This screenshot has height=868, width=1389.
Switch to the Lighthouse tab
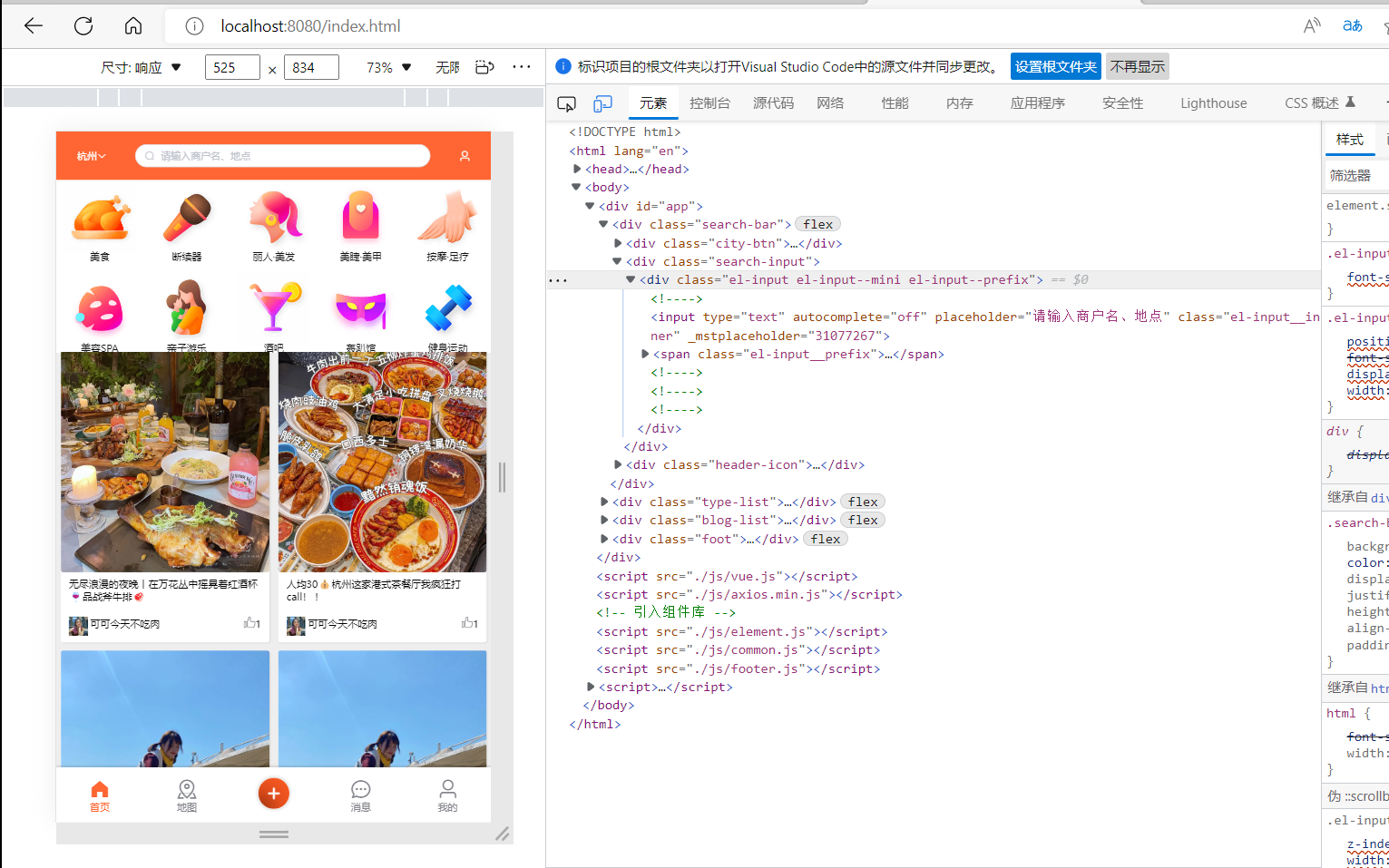[x=1214, y=103]
